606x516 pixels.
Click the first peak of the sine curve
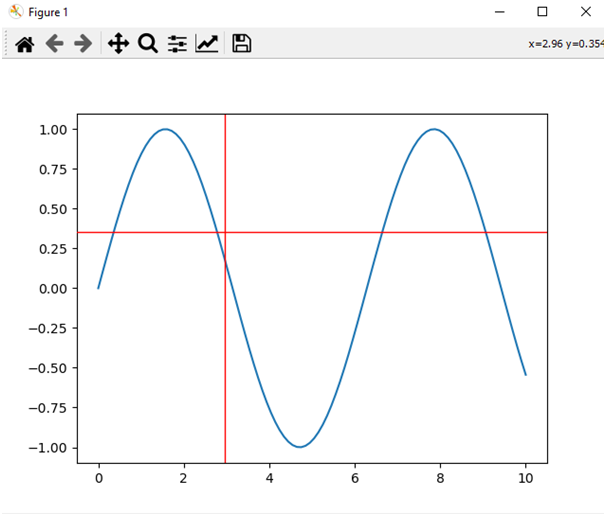[165, 129]
